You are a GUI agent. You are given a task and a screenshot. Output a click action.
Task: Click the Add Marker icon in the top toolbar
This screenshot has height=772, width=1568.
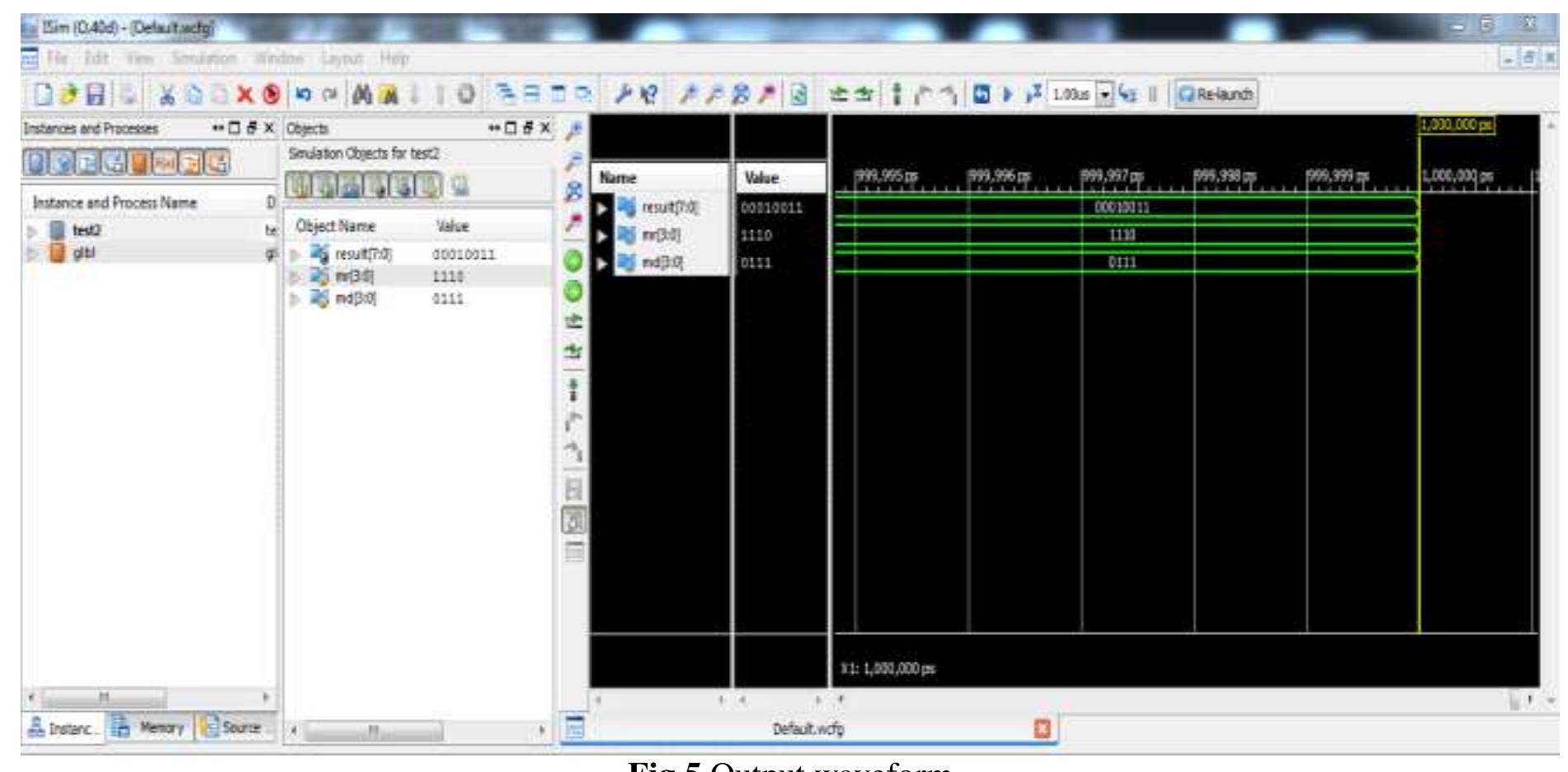pyautogui.click(x=897, y=94)
